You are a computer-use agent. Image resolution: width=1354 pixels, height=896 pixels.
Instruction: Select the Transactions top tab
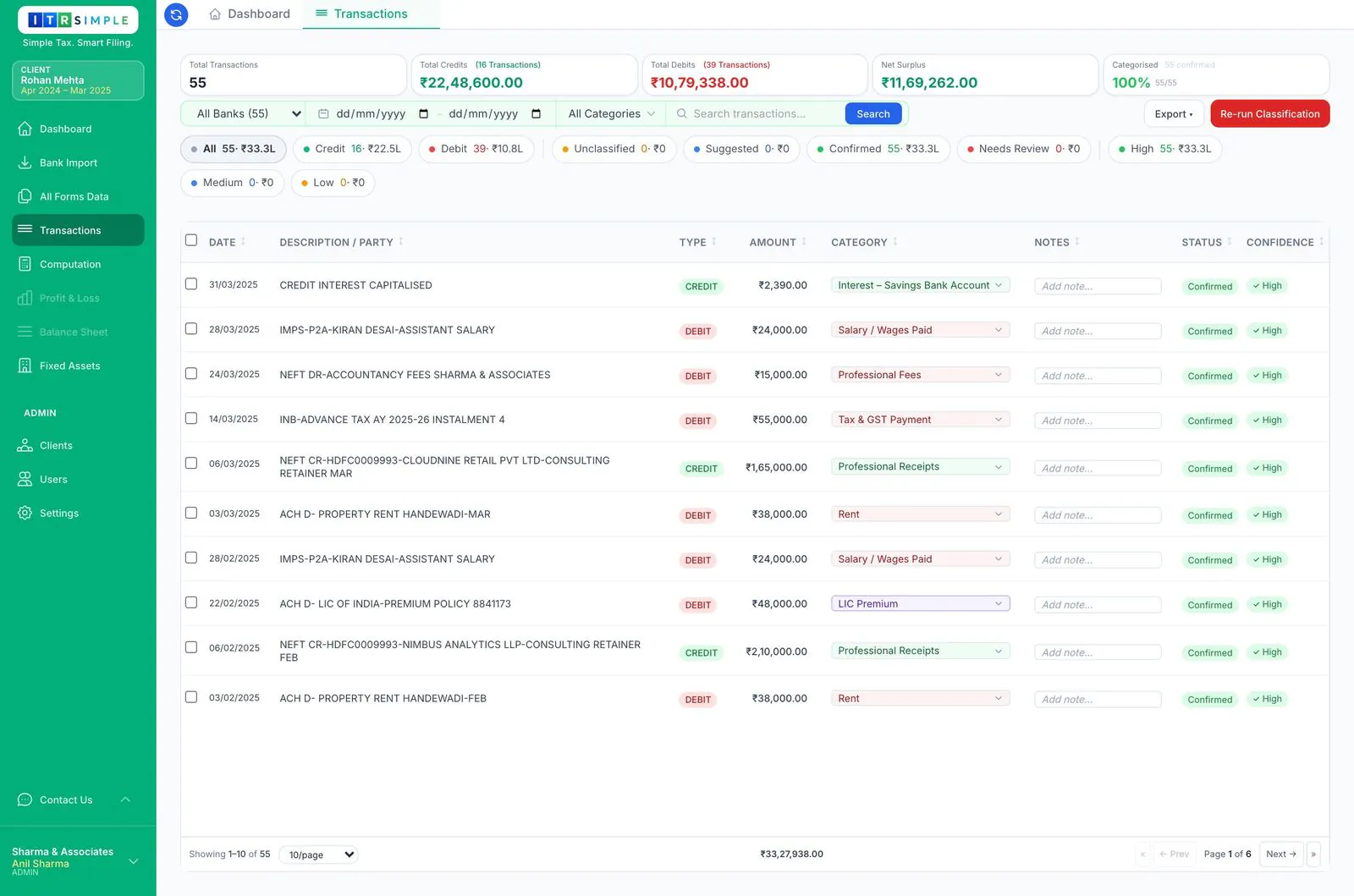(x=371, y=14)
